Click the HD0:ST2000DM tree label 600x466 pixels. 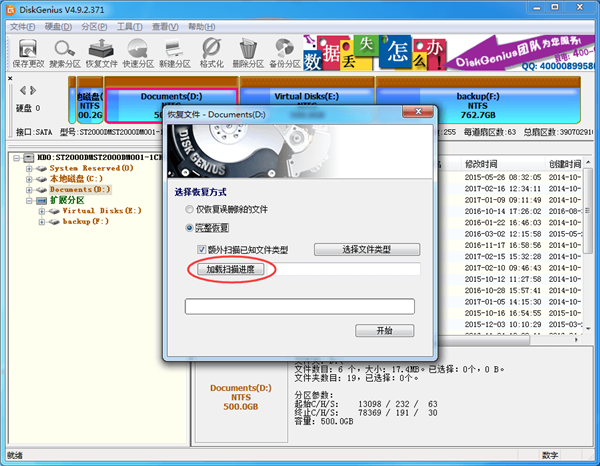coord(99,158)
